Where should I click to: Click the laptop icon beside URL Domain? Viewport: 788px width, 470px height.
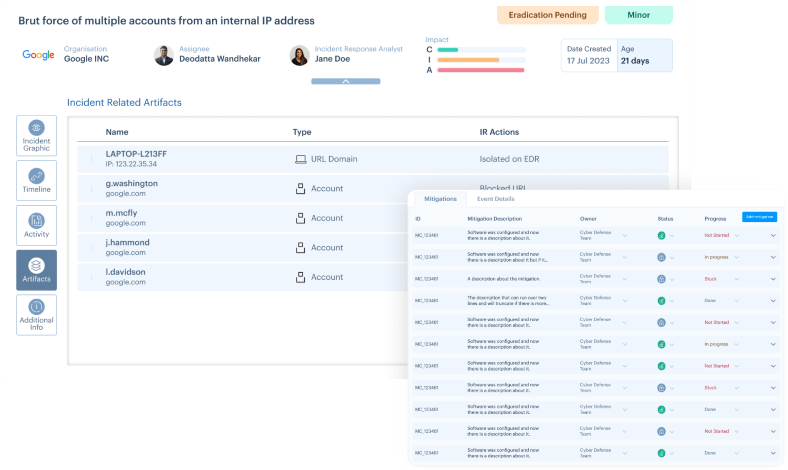[x=300, y=159]
